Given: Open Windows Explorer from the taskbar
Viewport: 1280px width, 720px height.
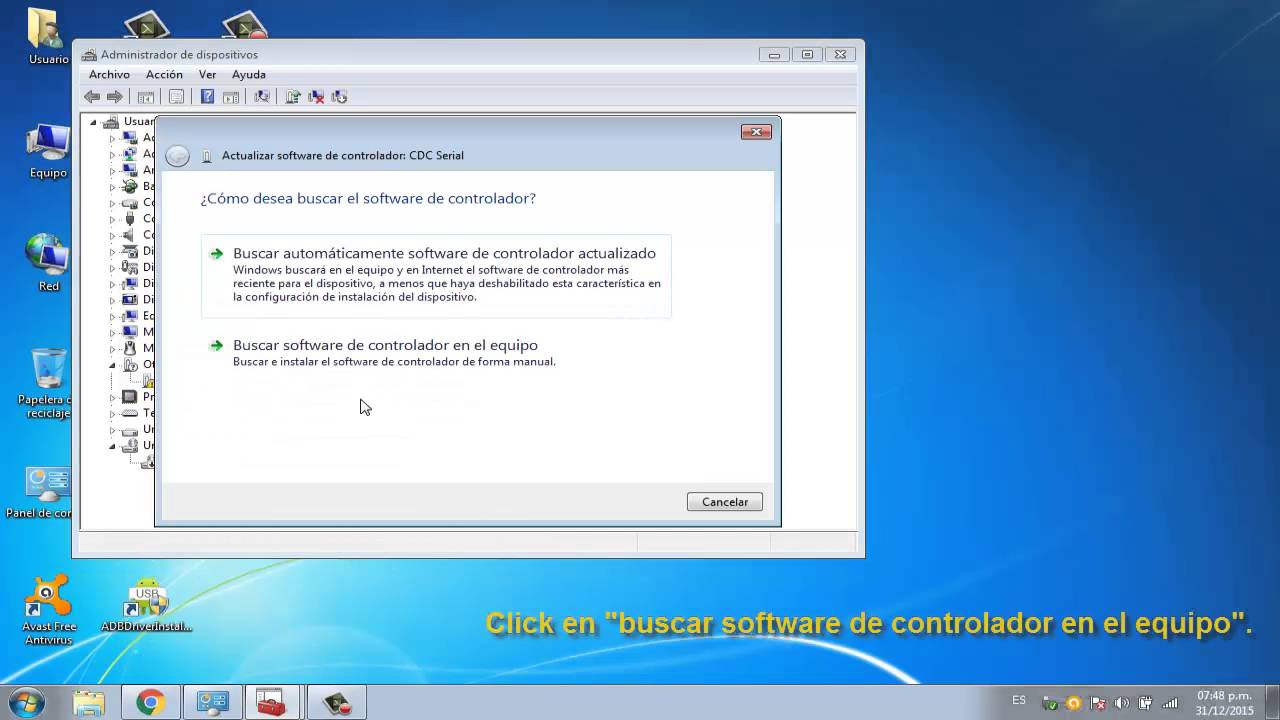Looking at the screenshot, I should coord(89,703).
